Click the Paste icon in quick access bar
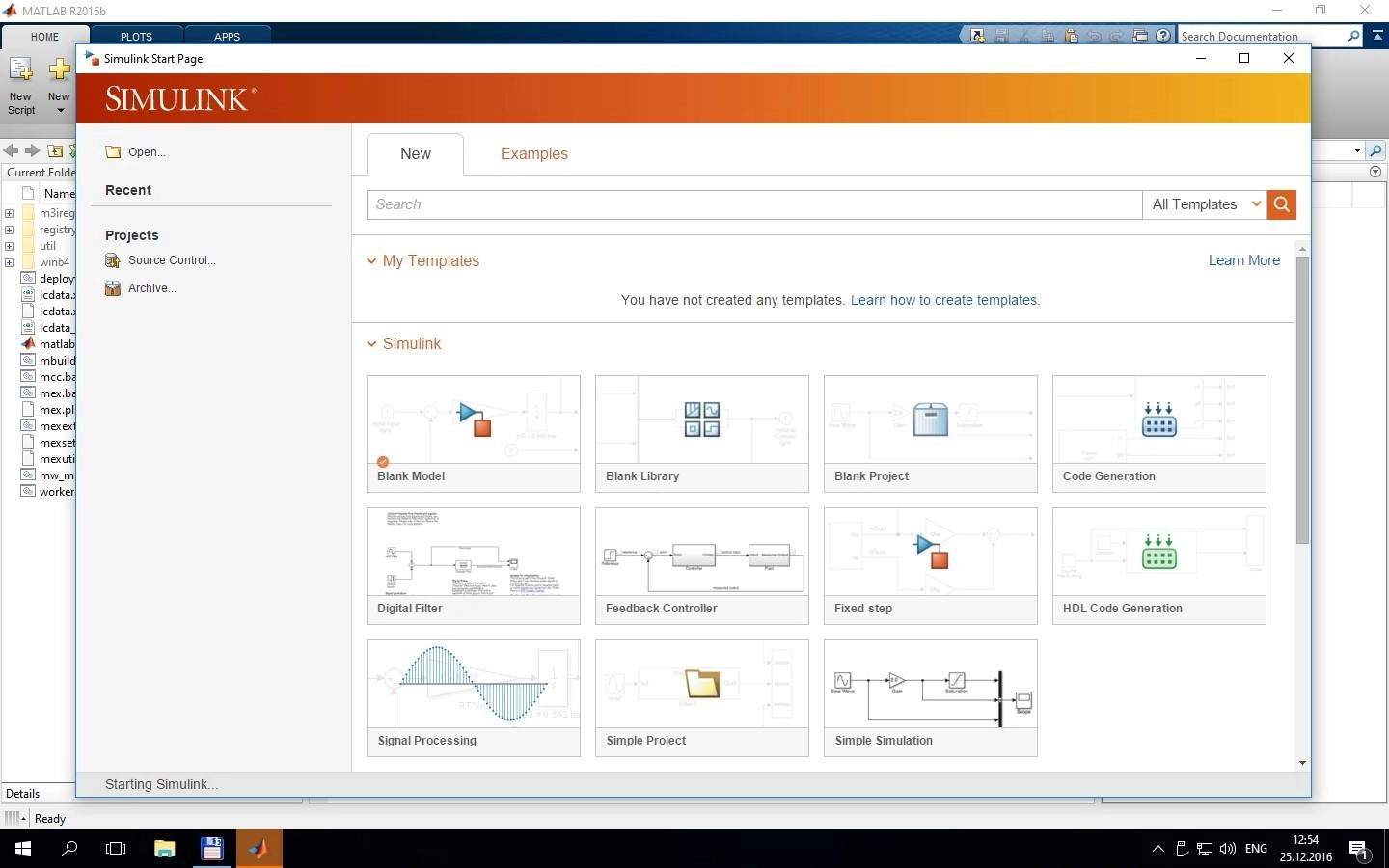Screen dimensions: 1389x868 [1071, 36]
